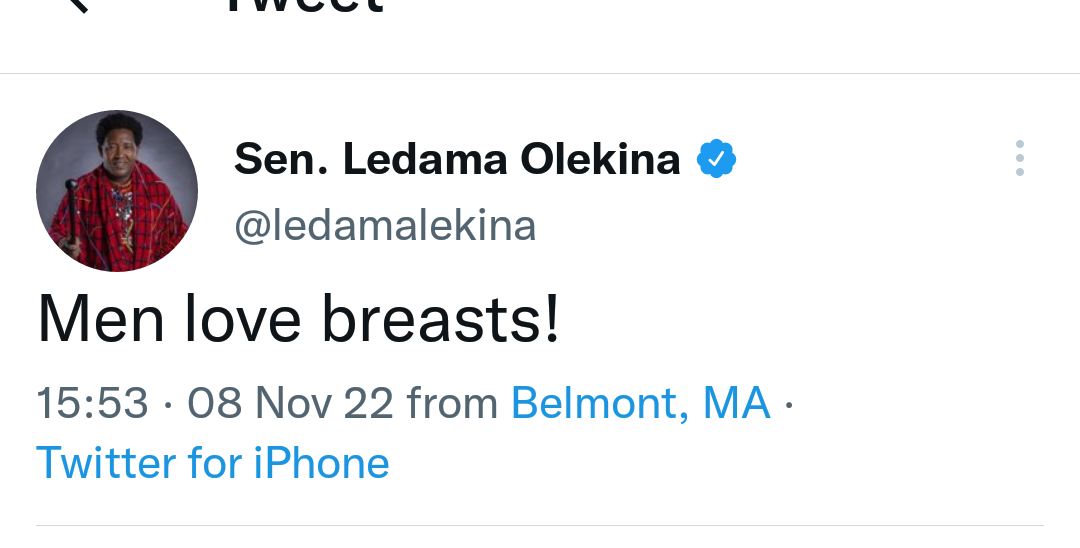Screen dimensions: 1080x548
Task: Click the blue verified badge
Action: pyautogui.click(x=716, y=160)
